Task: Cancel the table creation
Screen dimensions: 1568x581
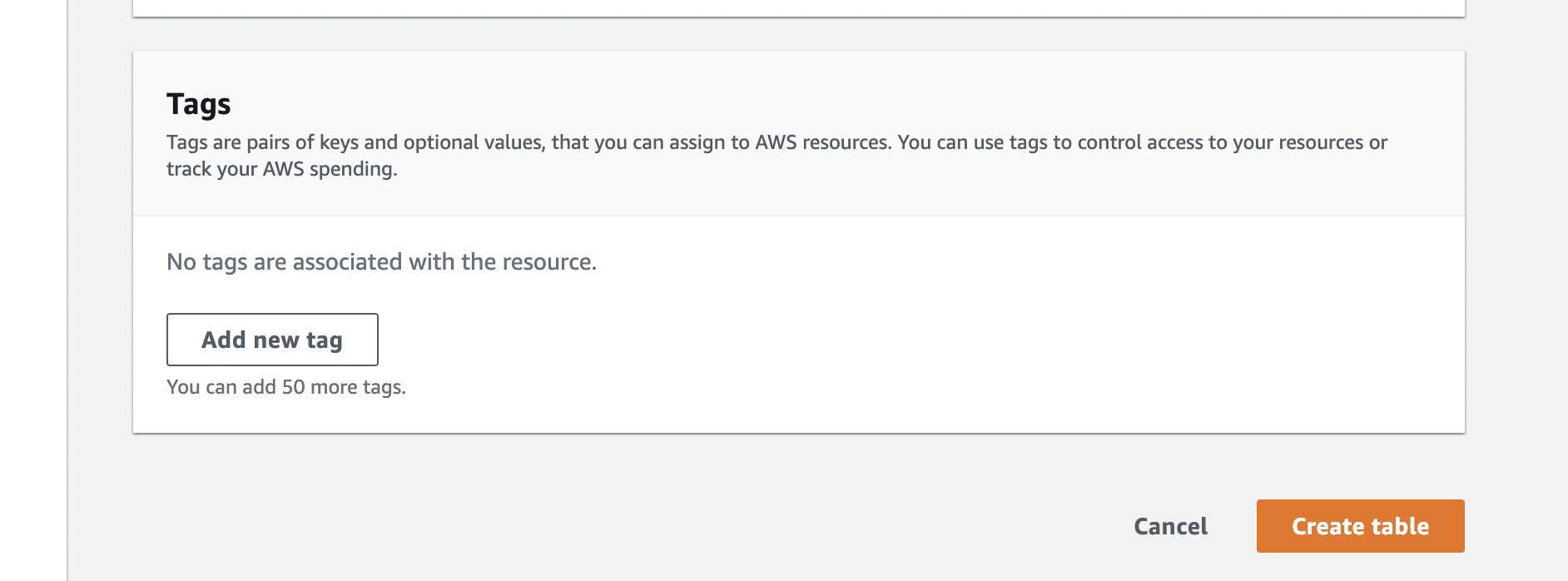Action: pos(1170,526)
